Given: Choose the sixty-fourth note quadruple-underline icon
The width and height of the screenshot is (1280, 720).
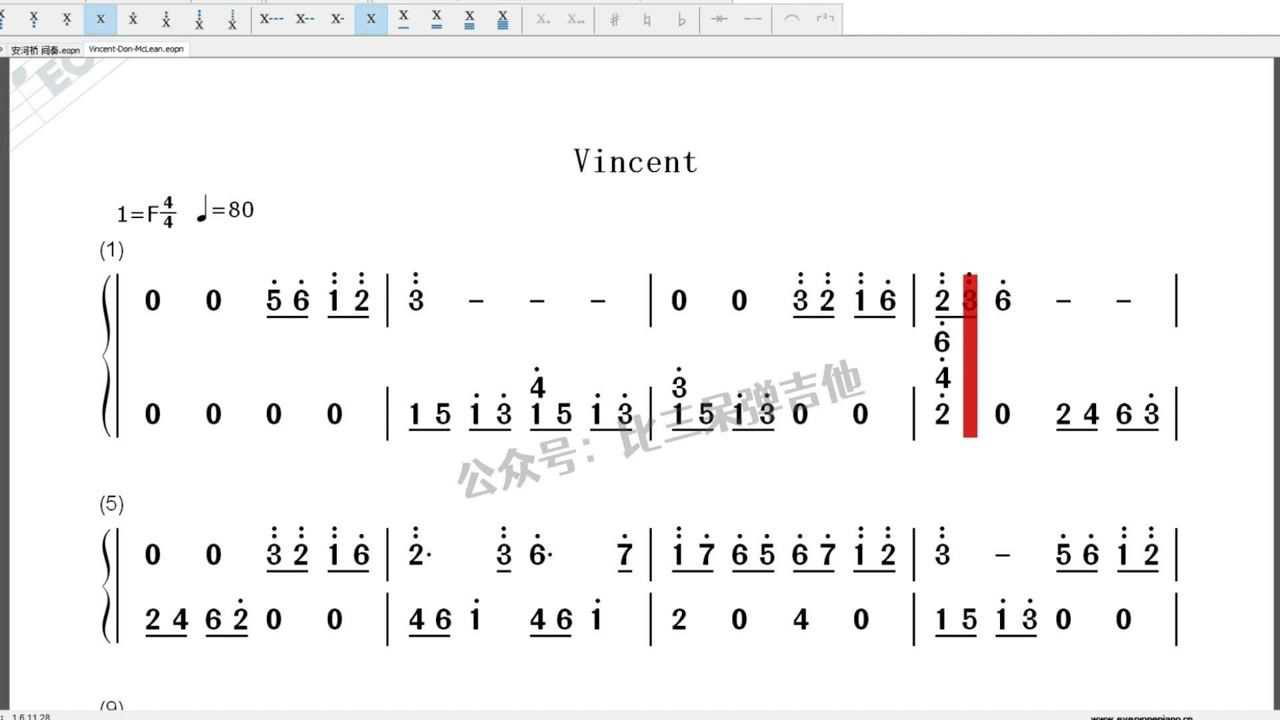Looking at the screenshot, I should [503, 19].
